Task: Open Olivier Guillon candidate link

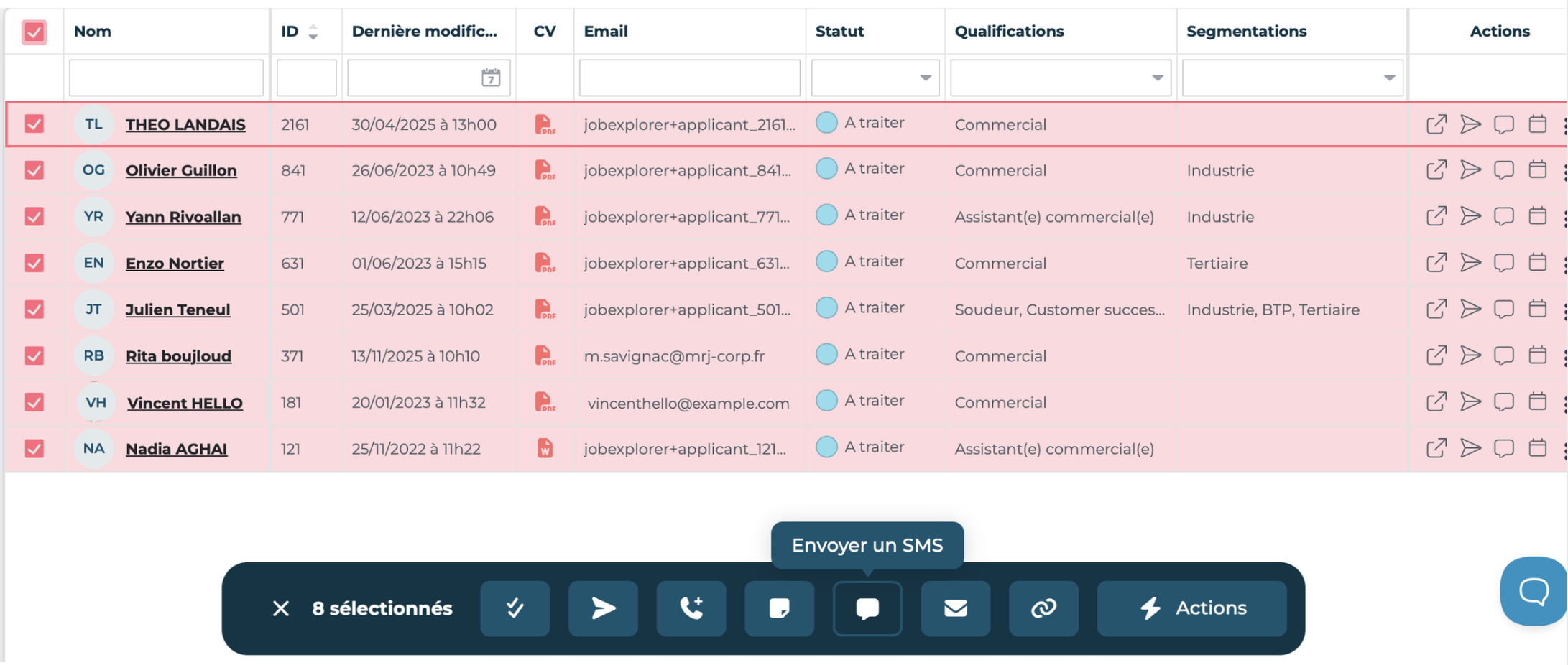Action: point(181,170)
